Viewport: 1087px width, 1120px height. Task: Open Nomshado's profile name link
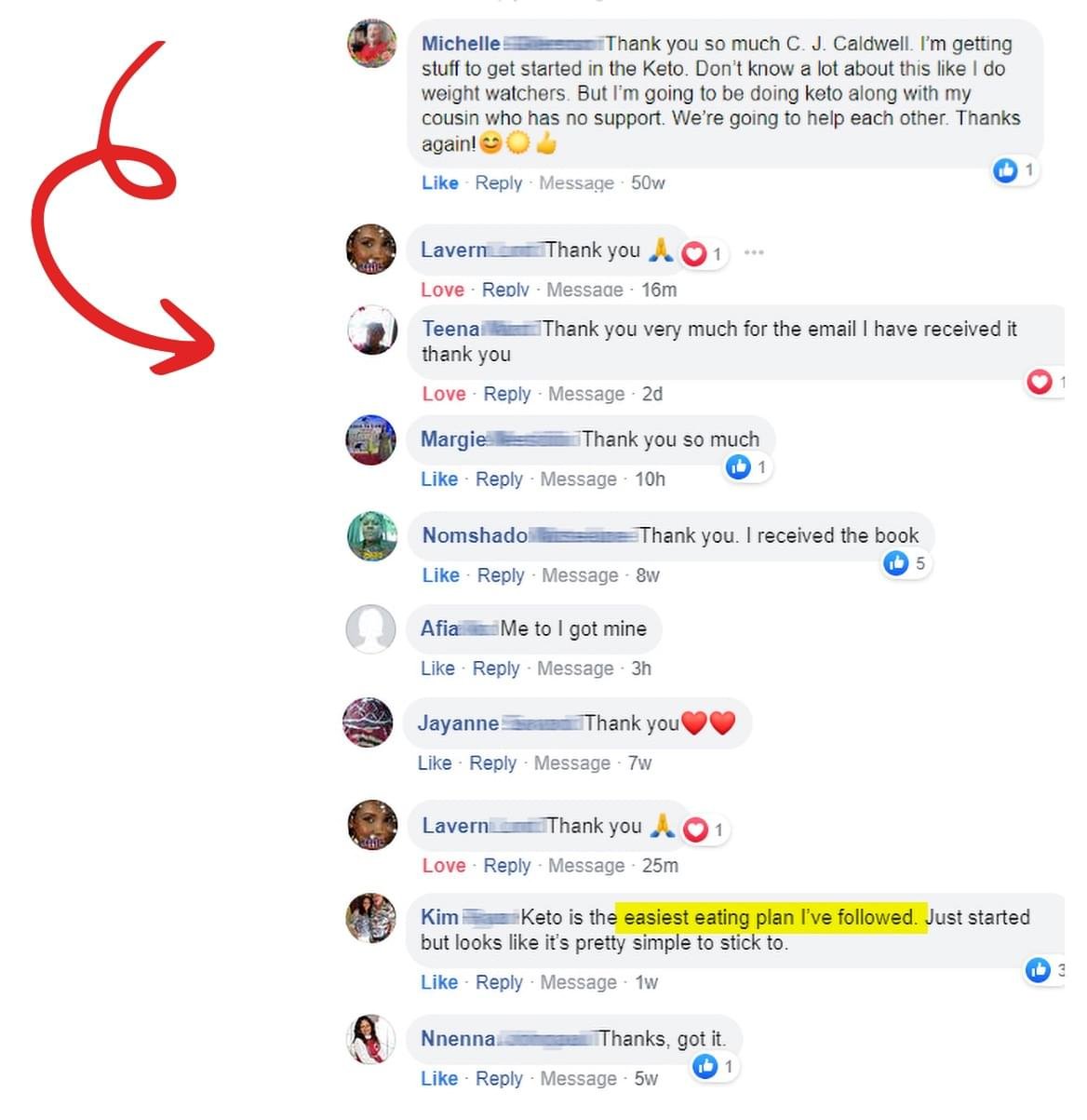pyautogui.click(x=475, y=535)
